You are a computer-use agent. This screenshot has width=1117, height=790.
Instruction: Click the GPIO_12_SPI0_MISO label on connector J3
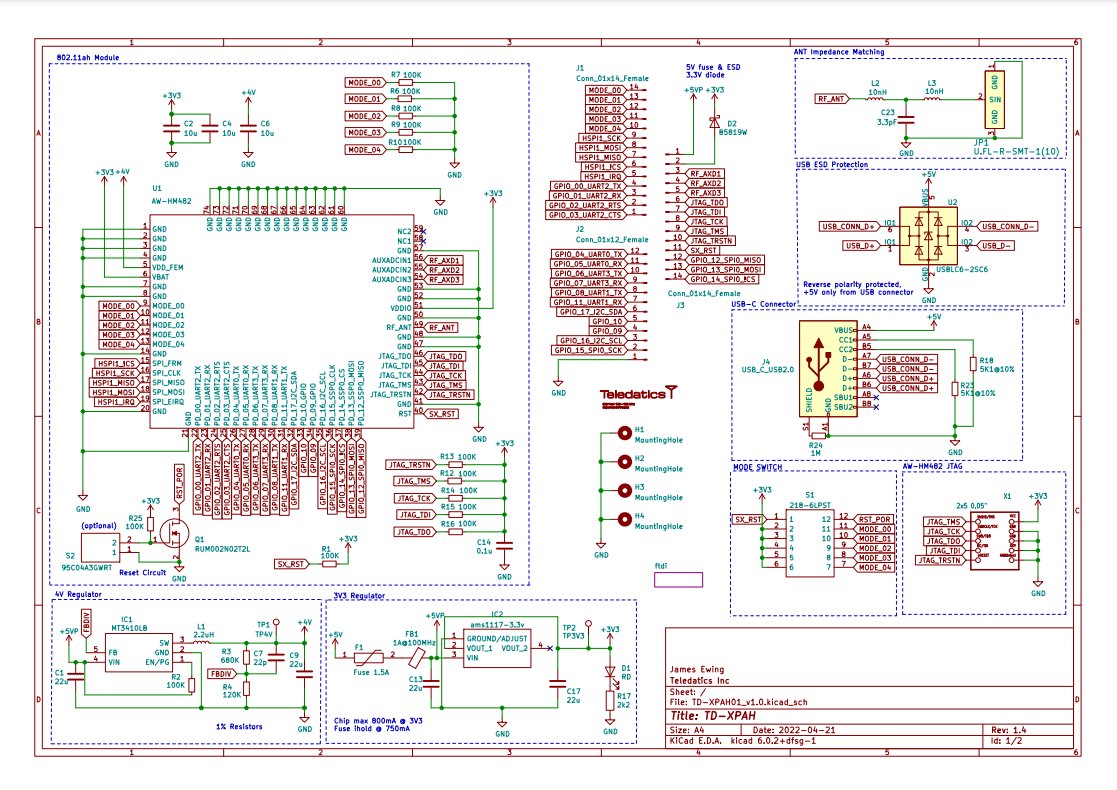pos(725,260)
